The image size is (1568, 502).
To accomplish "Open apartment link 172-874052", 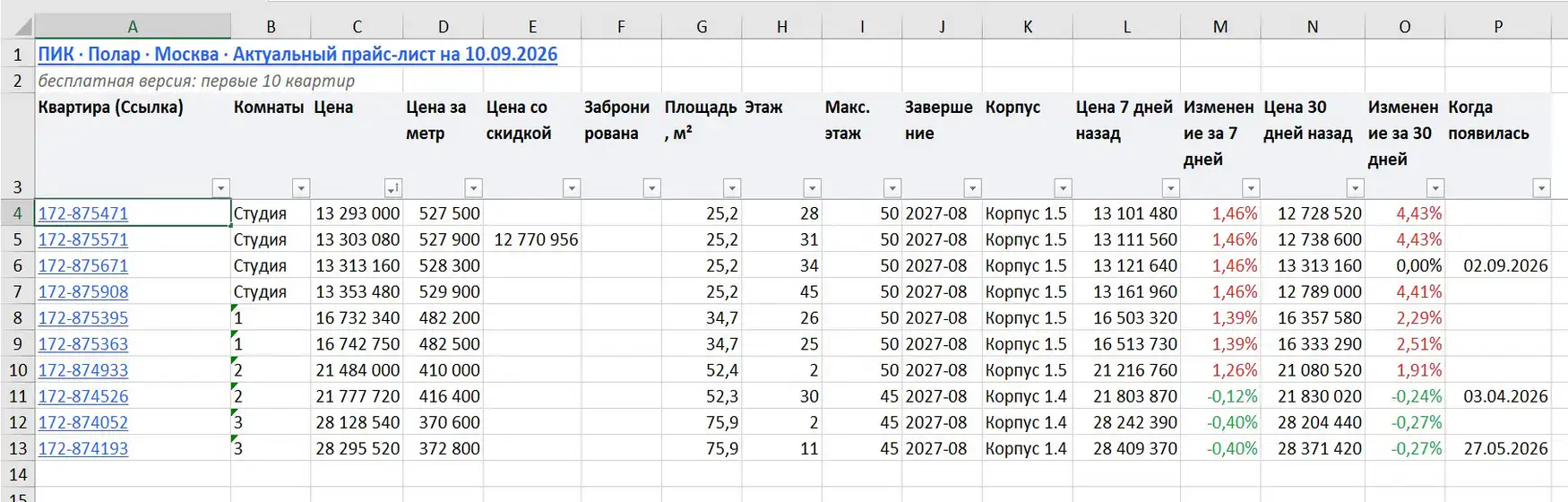I will click(82, 421).
